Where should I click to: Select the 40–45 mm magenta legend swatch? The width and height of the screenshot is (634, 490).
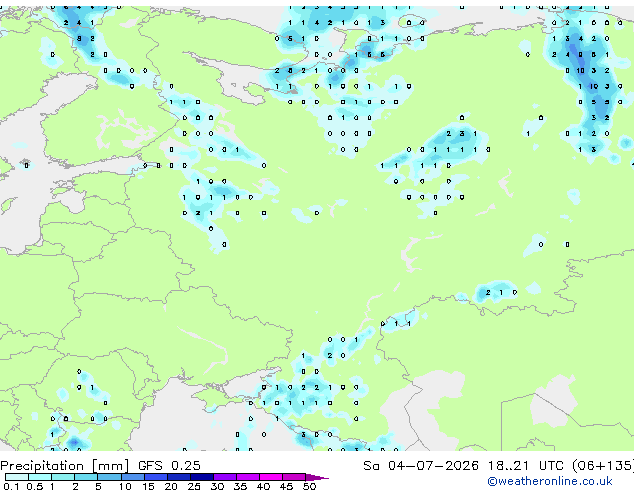click(x=271, y=477)
